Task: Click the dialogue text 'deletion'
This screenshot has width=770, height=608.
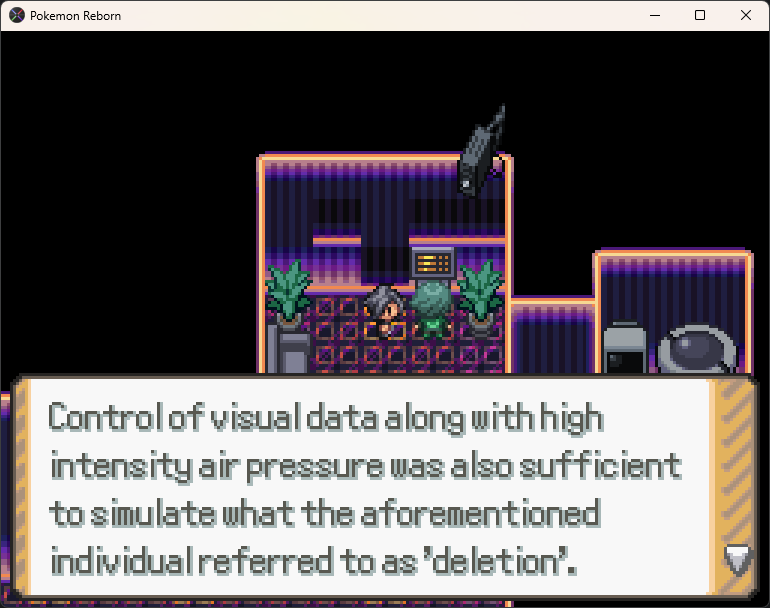Action: tap(495, 561)
